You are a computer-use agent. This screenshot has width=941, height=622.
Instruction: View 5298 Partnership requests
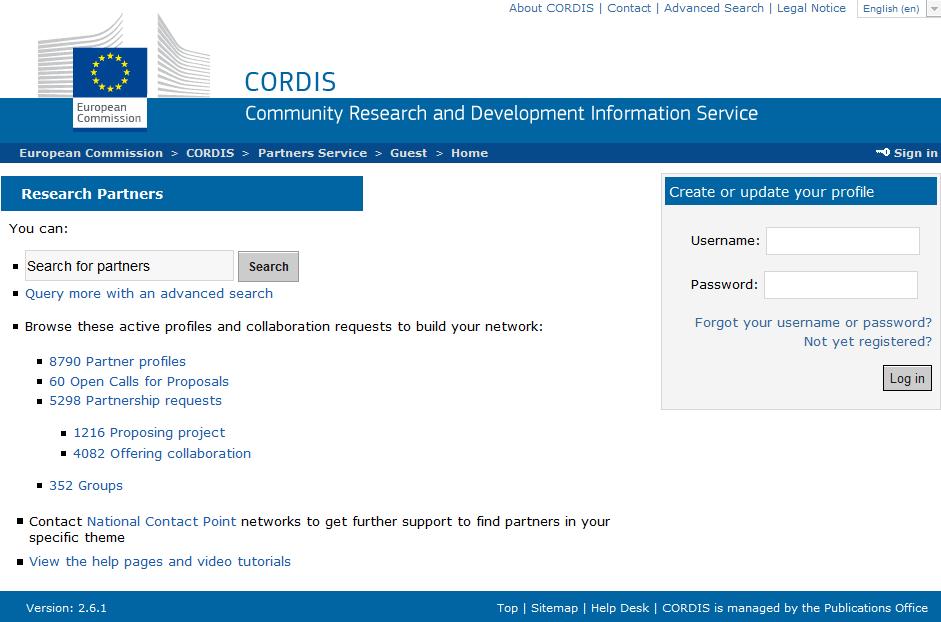pos(136,400)
